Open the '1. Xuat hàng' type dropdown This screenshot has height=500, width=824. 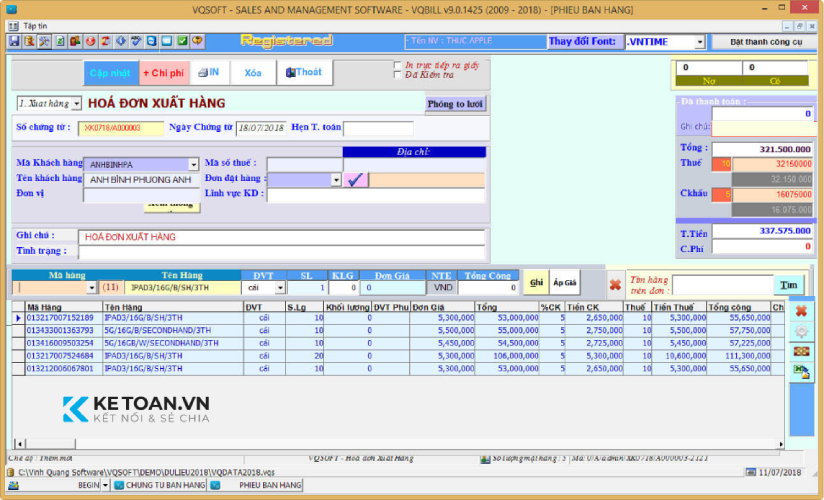coord(77,103)
